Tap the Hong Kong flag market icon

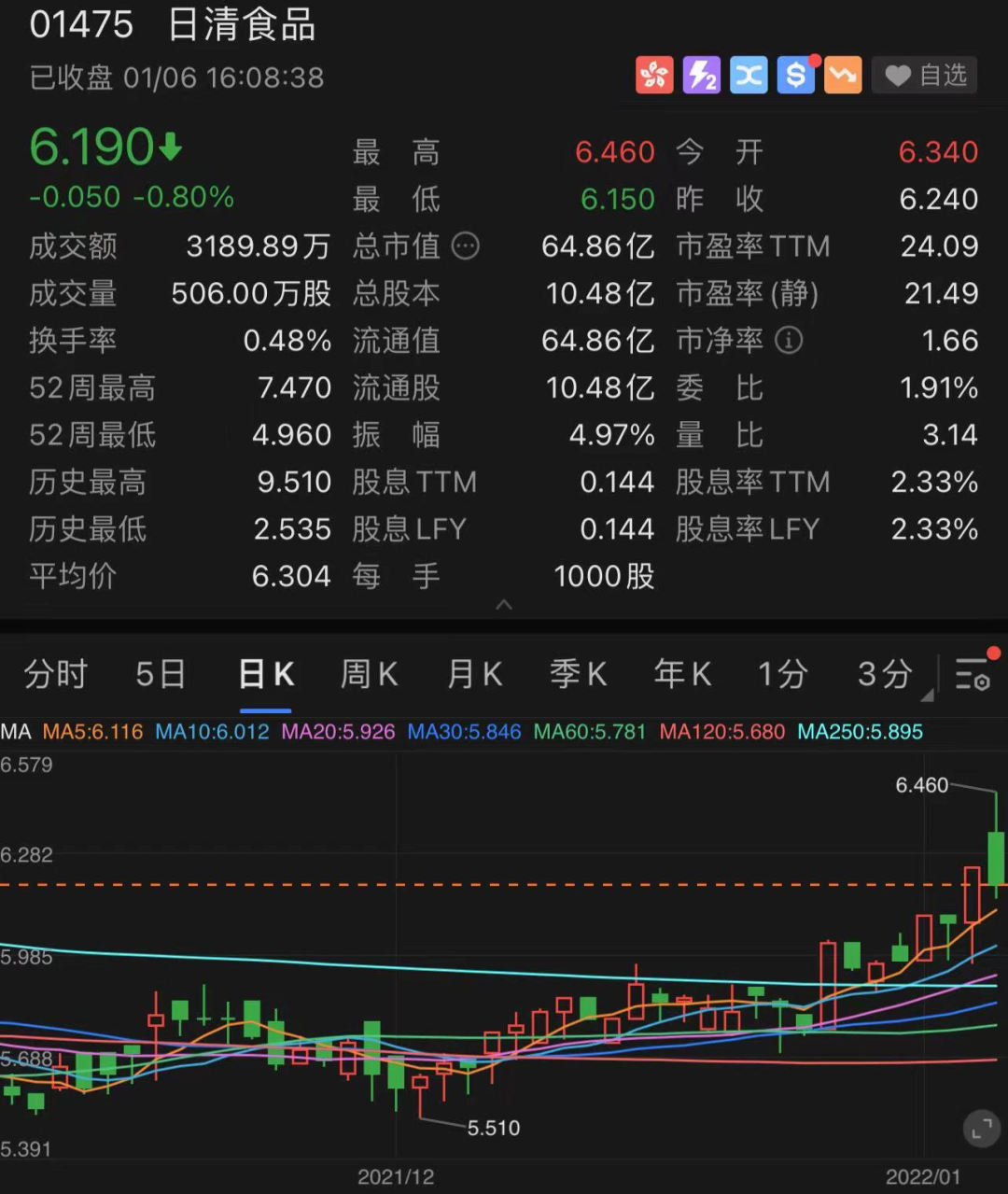coord(654,76)
